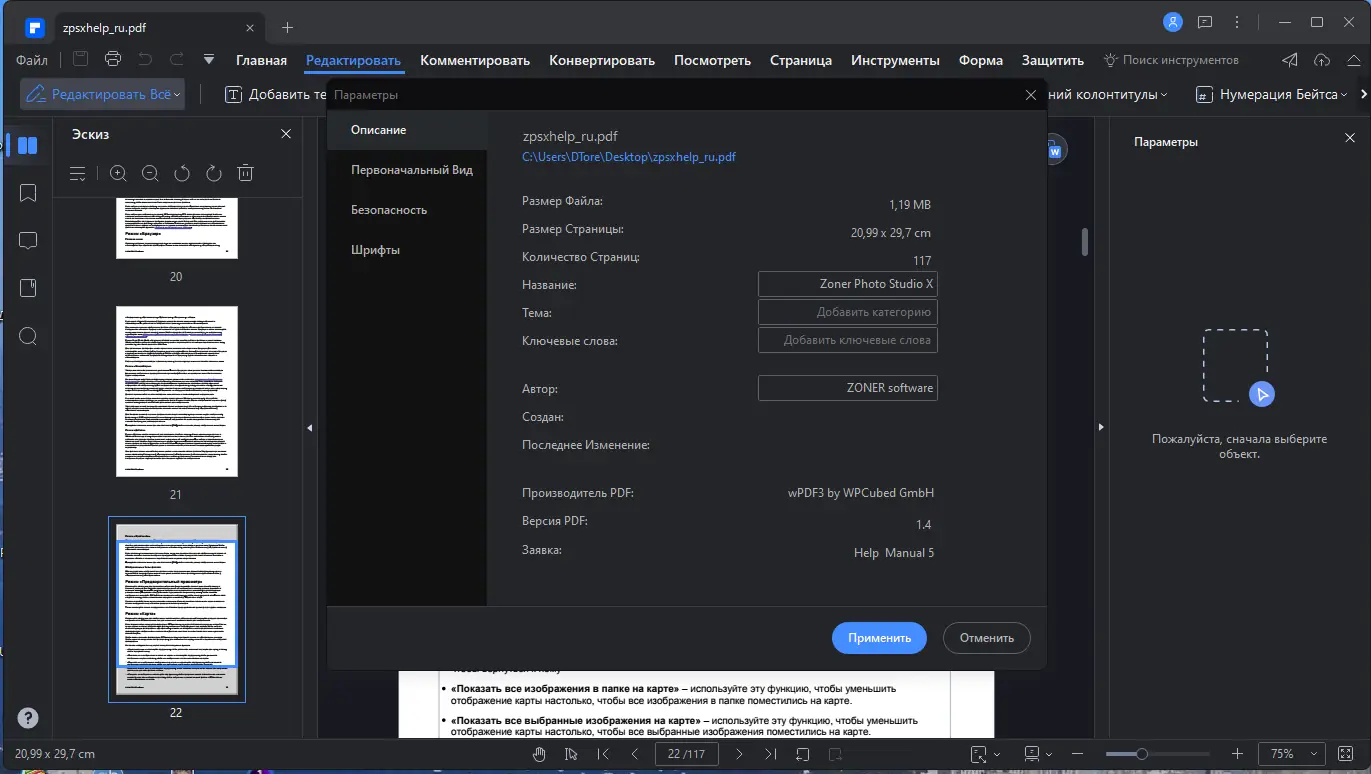This screenshot has width=1371, height=774.
Task: Click the save icon in the quick toolbar
Action: coord(80,59)
